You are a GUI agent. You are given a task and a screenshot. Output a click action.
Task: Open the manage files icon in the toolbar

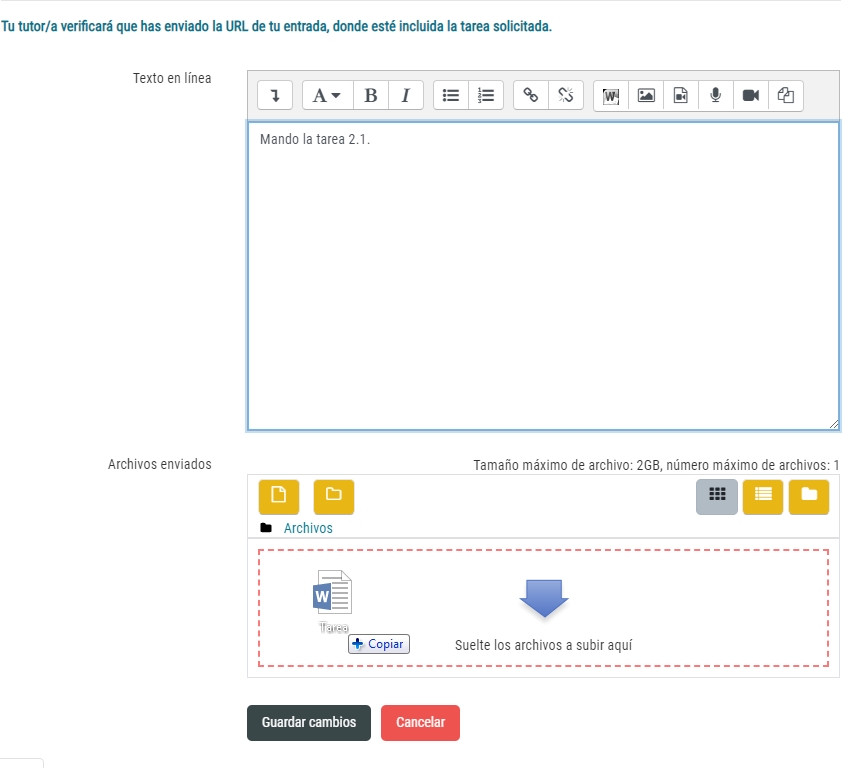(x=786, y=95)
